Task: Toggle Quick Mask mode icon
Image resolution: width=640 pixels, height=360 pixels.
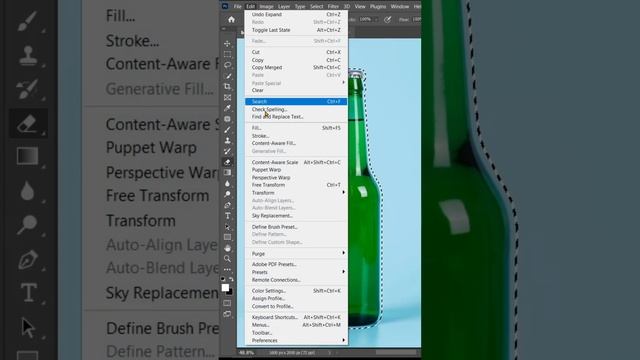Action: (x=227, y=303)
